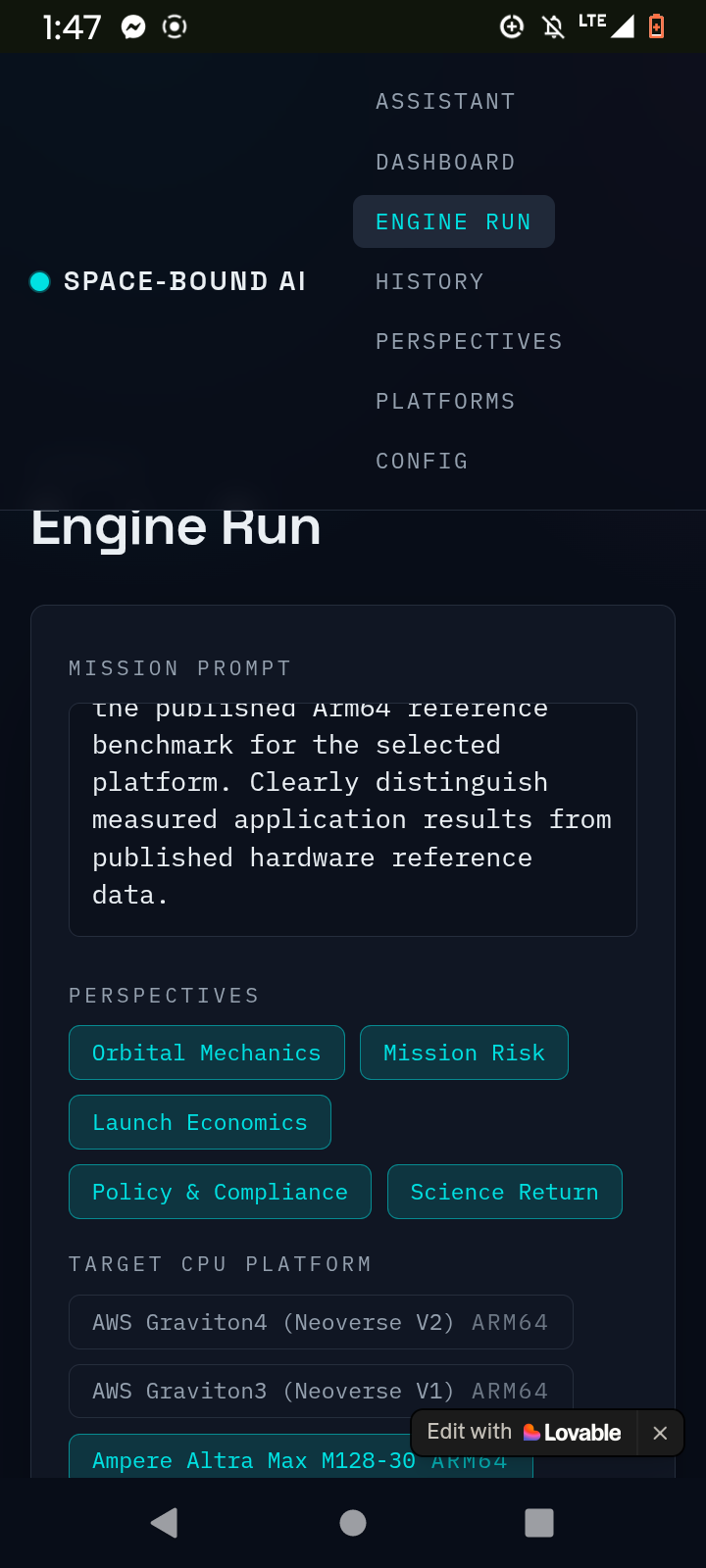Tap the battery status icon
The image size is (706, 1568).
click(657, 26)
